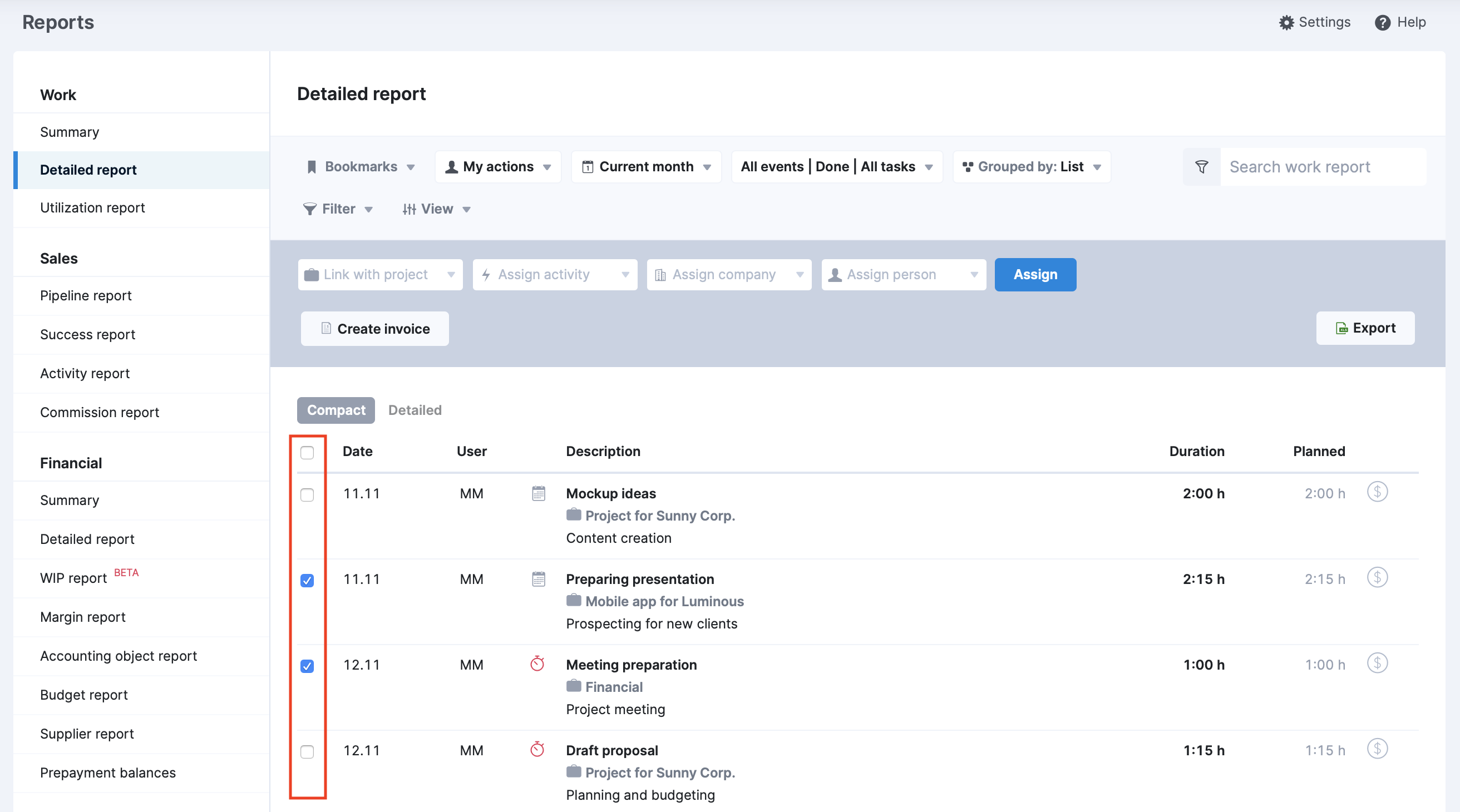Click calendar icon on Mockup ideas row
The image size is (1460, 812).
[x=539, y=493]
